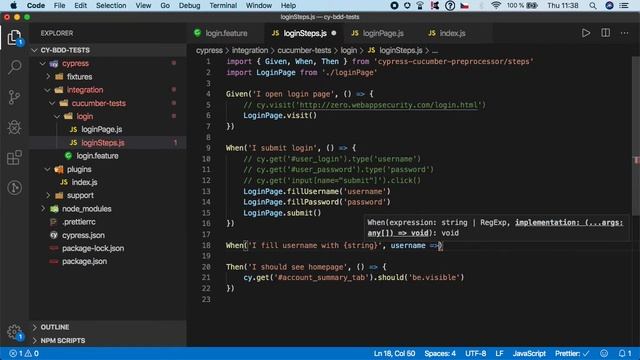Click the errors and warnings status indicator

(24, 353)
